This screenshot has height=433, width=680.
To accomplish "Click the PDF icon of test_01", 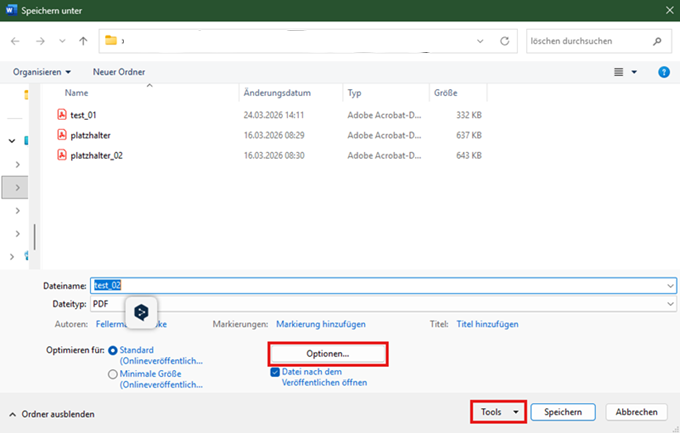I will [62, 115].
